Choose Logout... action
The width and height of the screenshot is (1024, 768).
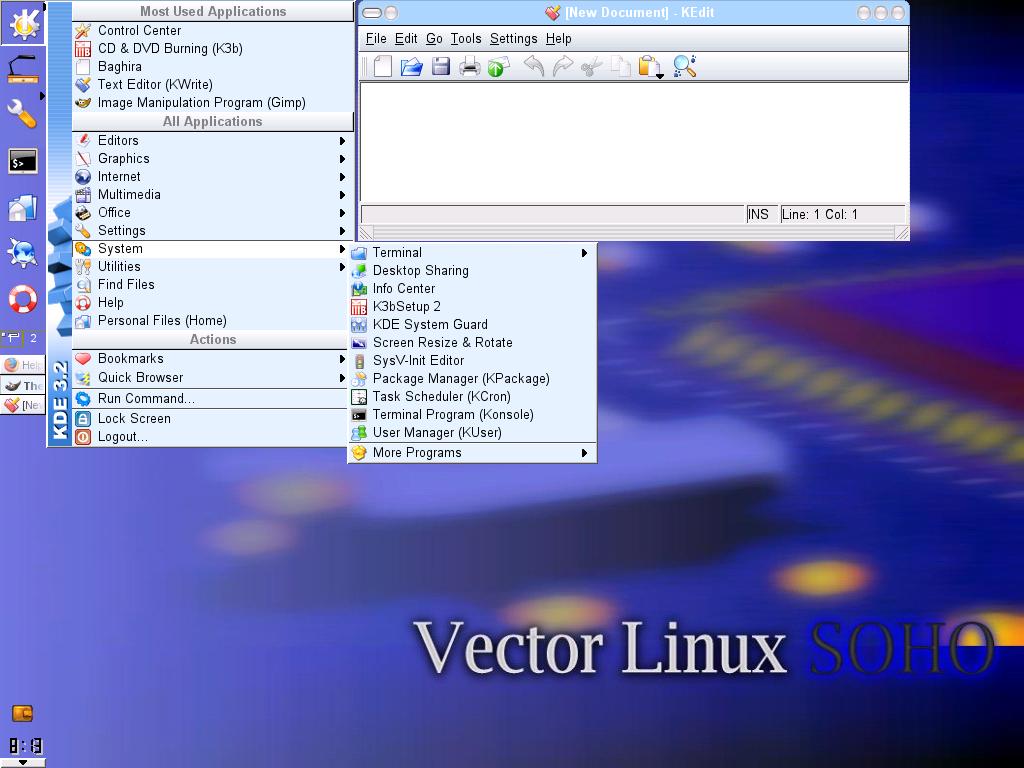[x=210, y=437]
